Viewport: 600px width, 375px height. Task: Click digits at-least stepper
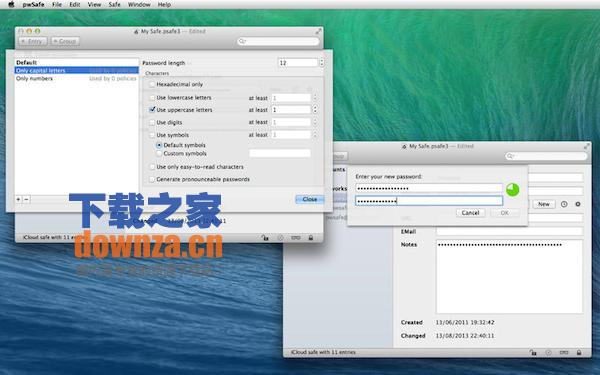(315, 122)
